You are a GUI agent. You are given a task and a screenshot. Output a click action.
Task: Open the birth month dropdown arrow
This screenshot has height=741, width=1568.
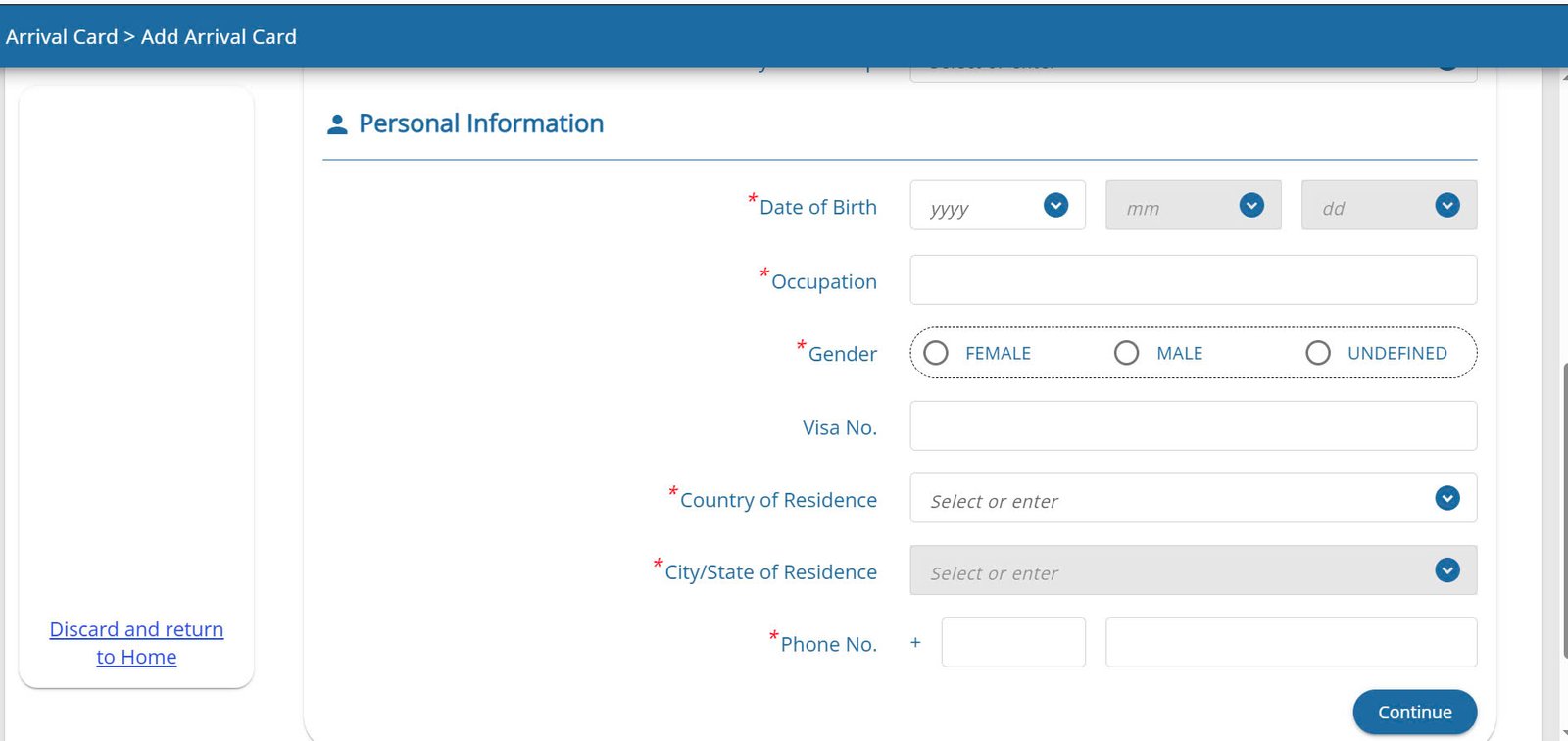click(1251, 205)
